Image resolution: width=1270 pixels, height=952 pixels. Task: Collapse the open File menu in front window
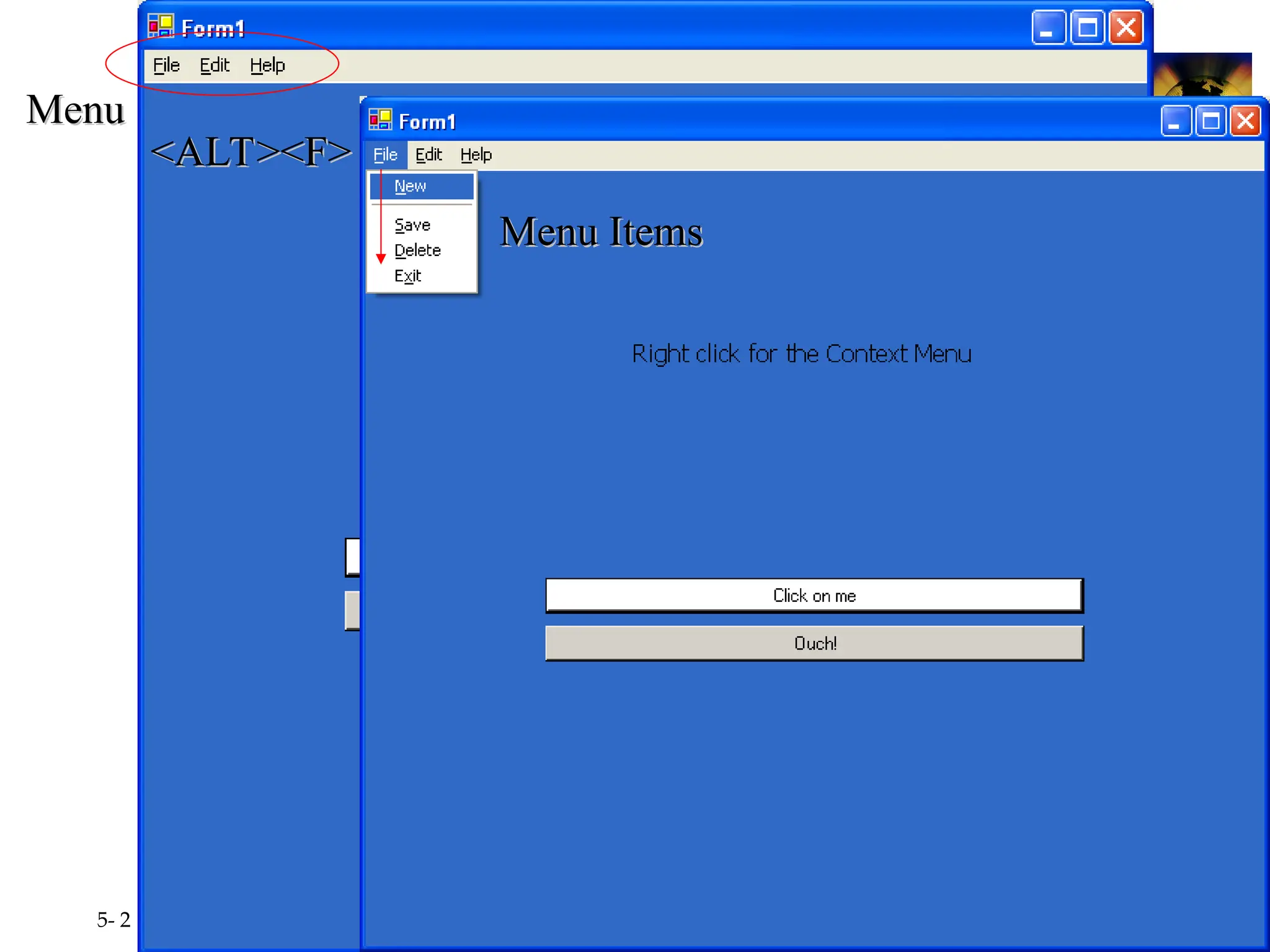coord(385,155)
